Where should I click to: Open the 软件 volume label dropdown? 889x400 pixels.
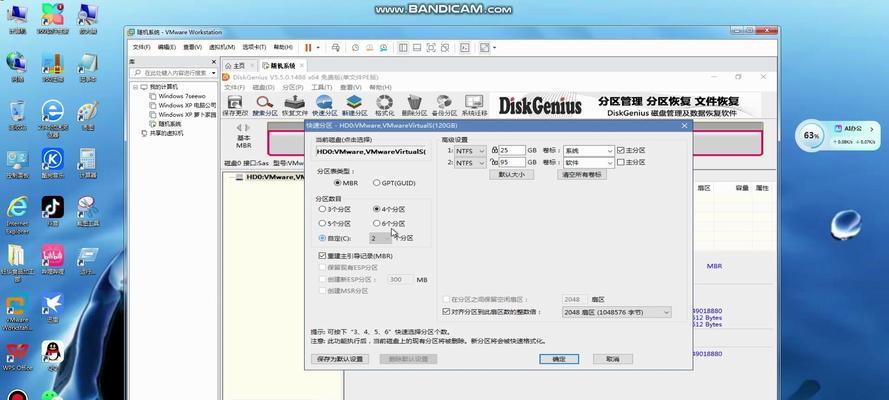click(588, 163)
